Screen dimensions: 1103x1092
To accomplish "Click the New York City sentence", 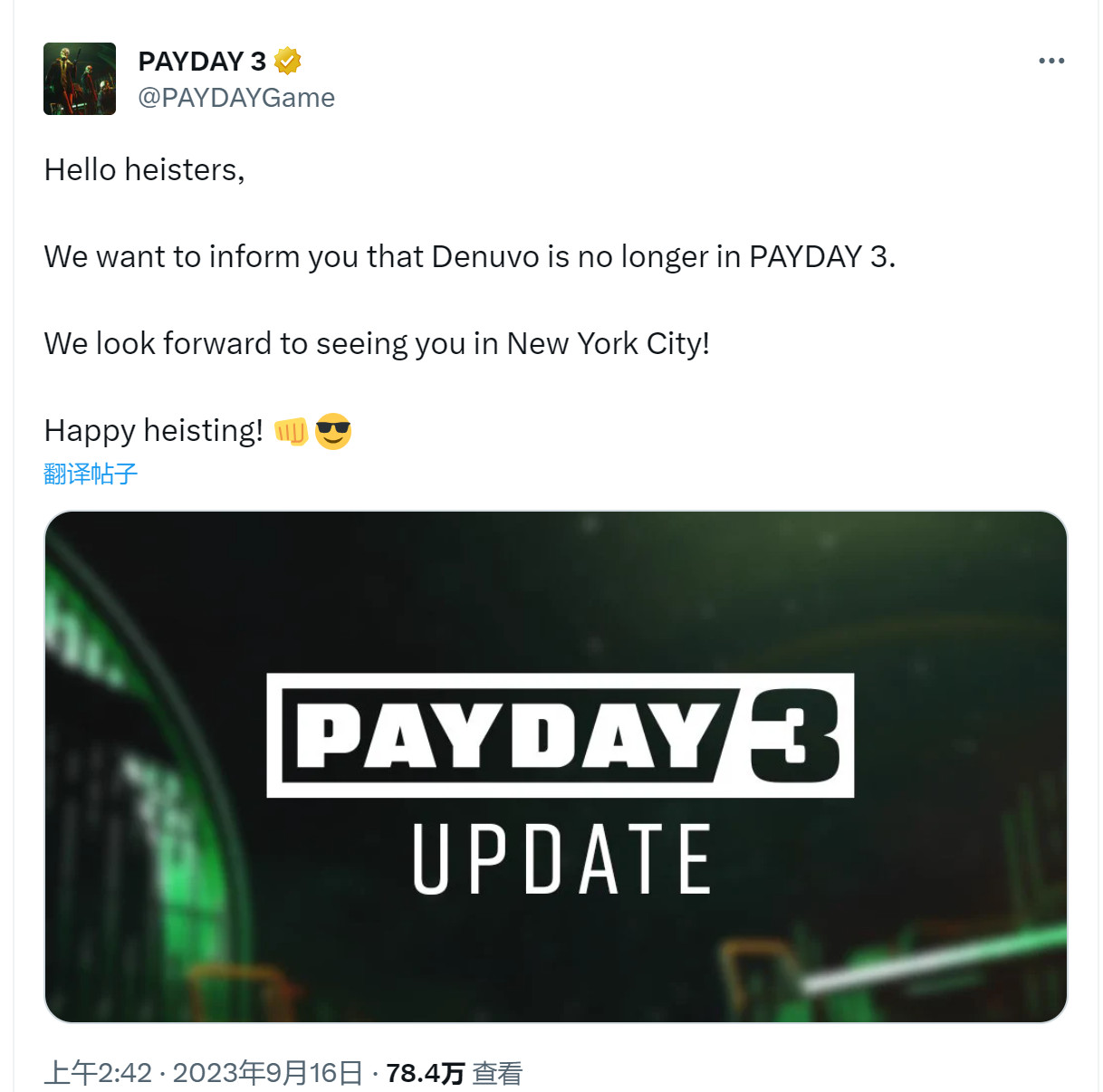I will [x=377, y=344].
